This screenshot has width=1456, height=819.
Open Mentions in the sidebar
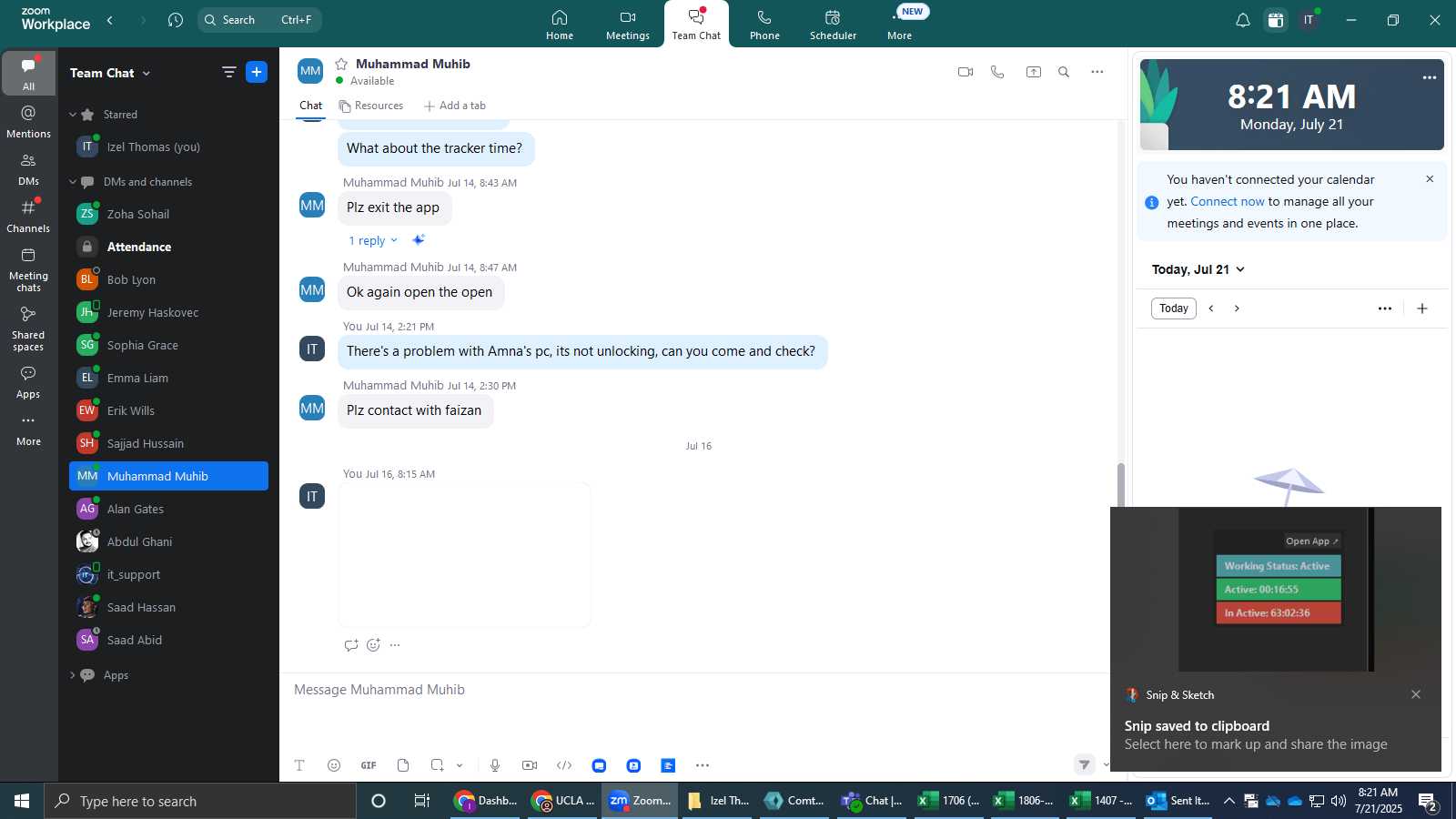(28, 121)
